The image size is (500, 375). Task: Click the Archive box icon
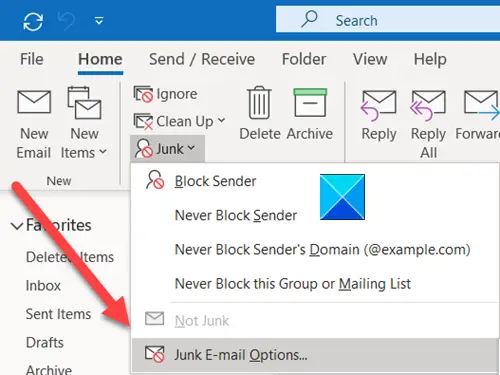pos(310,102)
